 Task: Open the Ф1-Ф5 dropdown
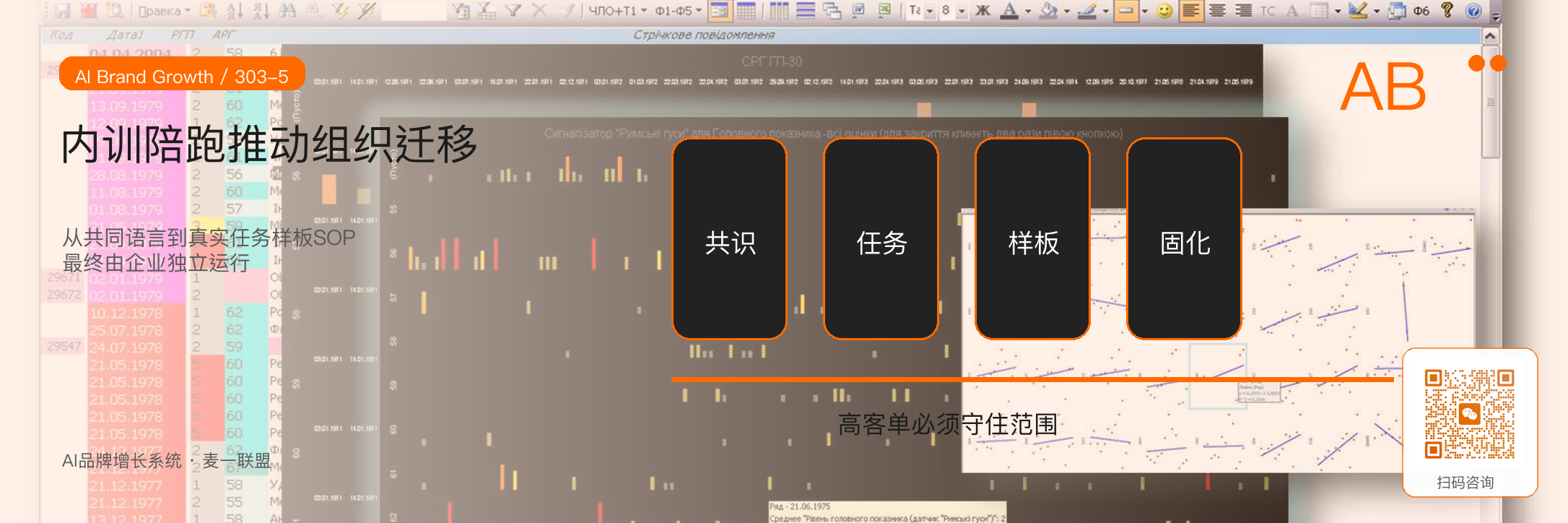click(677, 11)
